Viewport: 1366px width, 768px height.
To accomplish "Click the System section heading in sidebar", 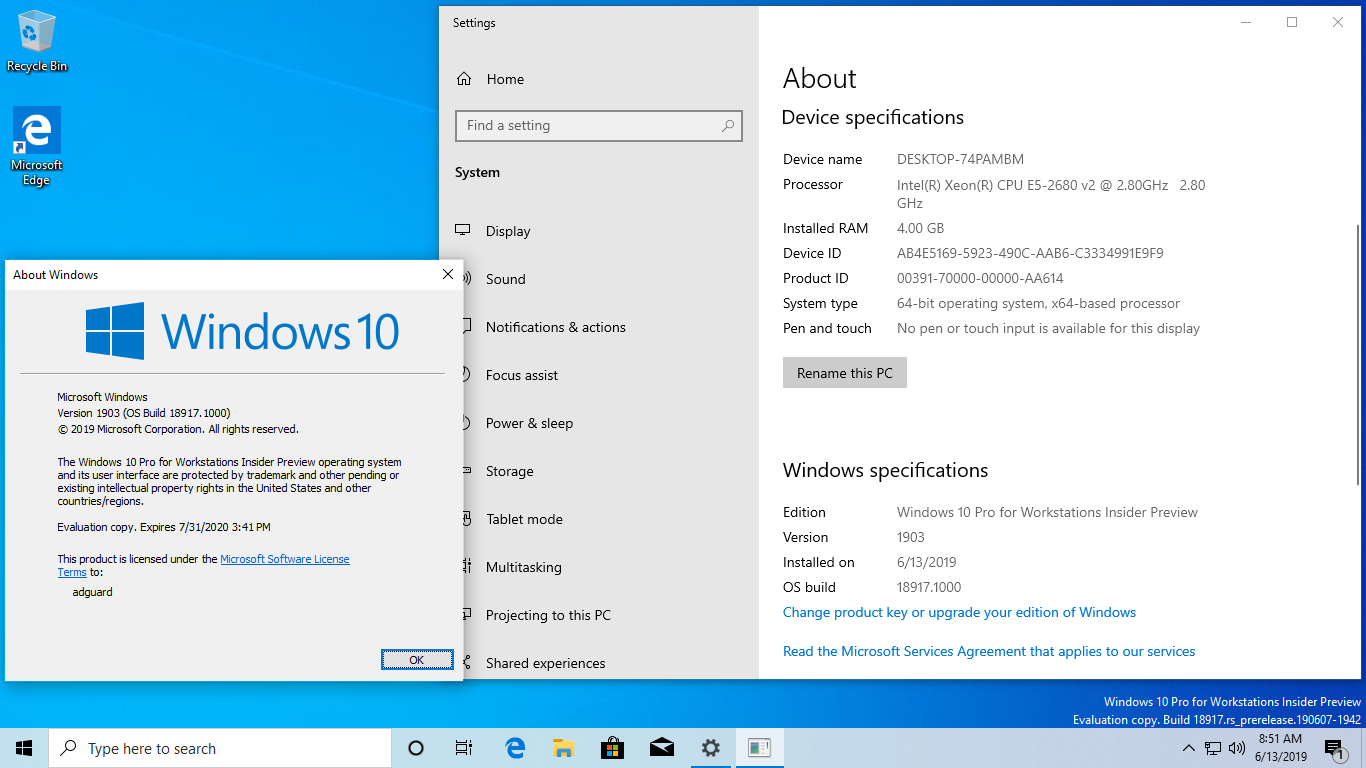I will pyautogui.click(x=477, y=172).
